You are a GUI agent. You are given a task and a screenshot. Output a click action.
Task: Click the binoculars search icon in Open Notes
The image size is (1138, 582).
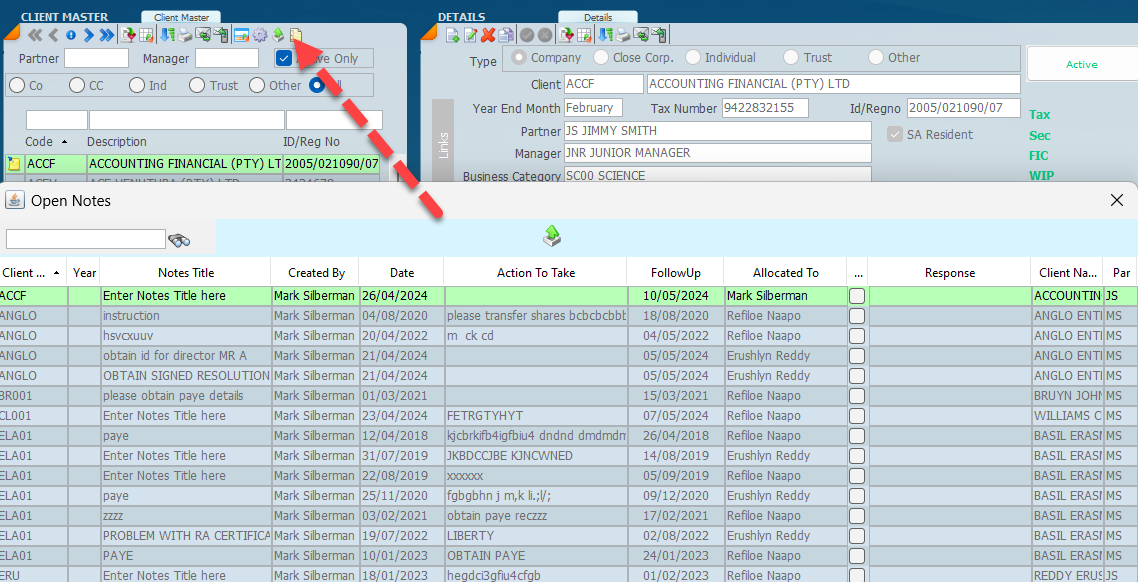pyautogui.click(x=179, y=240)
